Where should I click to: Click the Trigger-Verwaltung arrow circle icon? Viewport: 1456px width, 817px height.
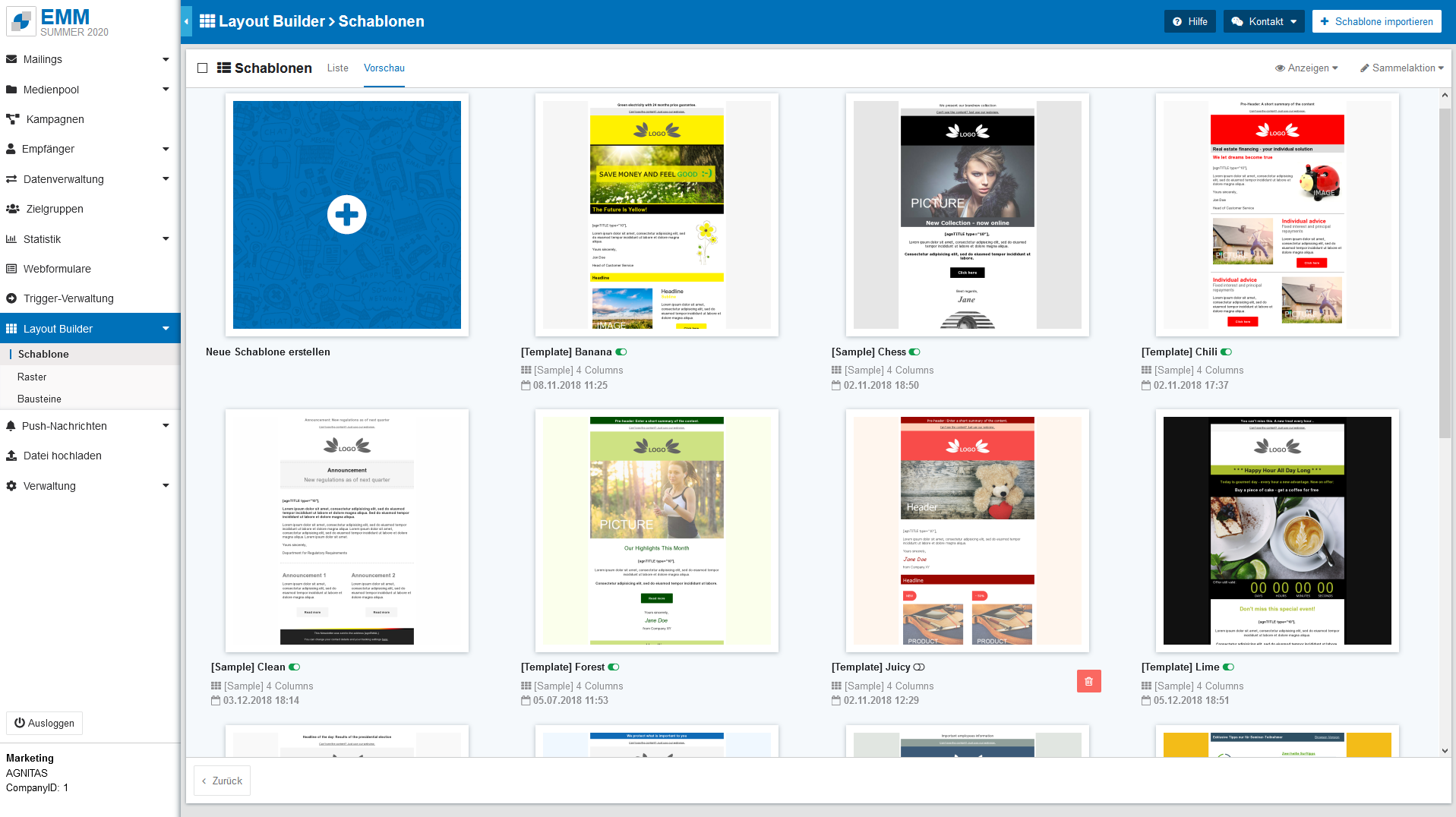[x=11, y=298]
